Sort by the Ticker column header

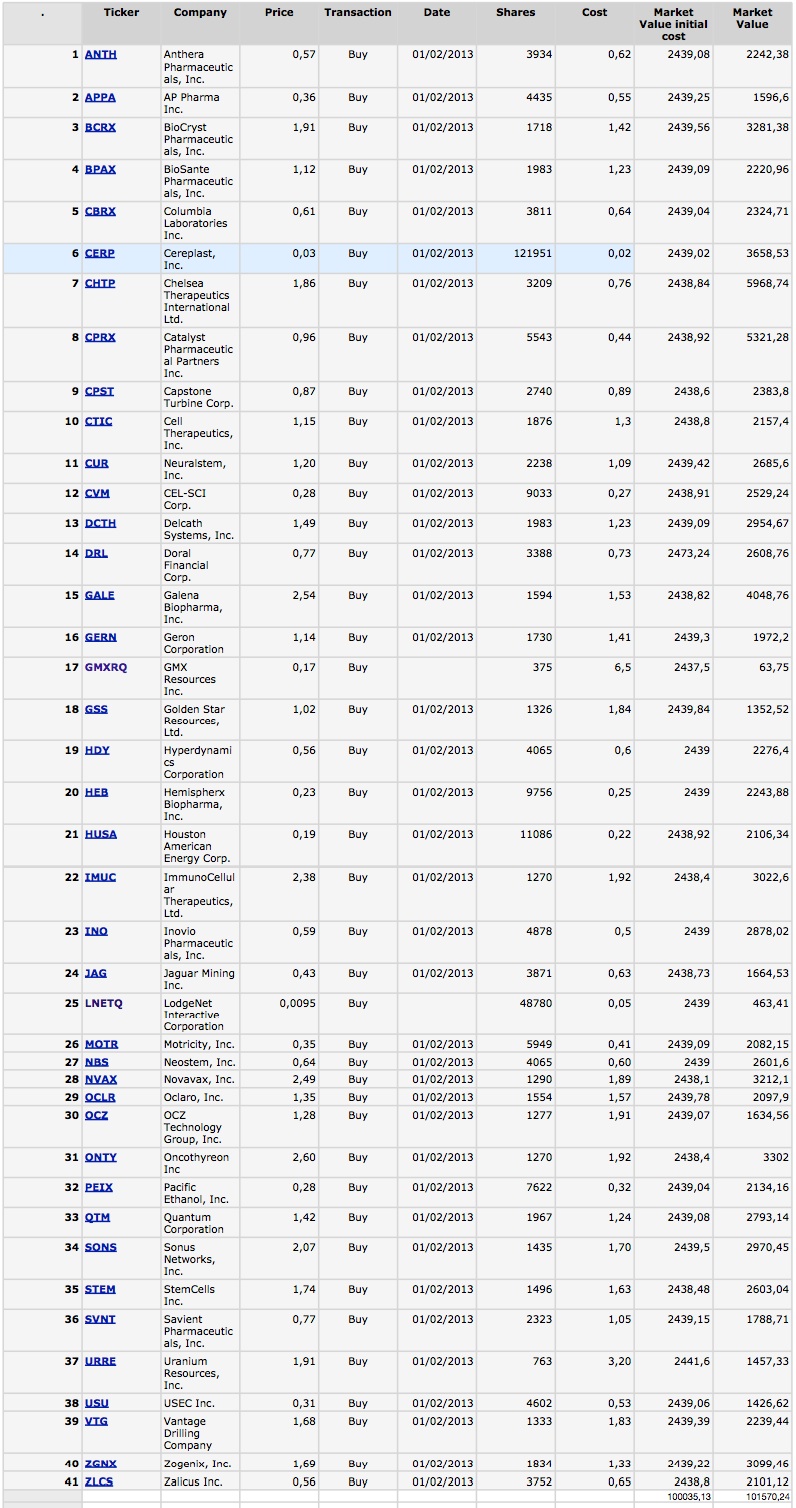tap(121, 13)
